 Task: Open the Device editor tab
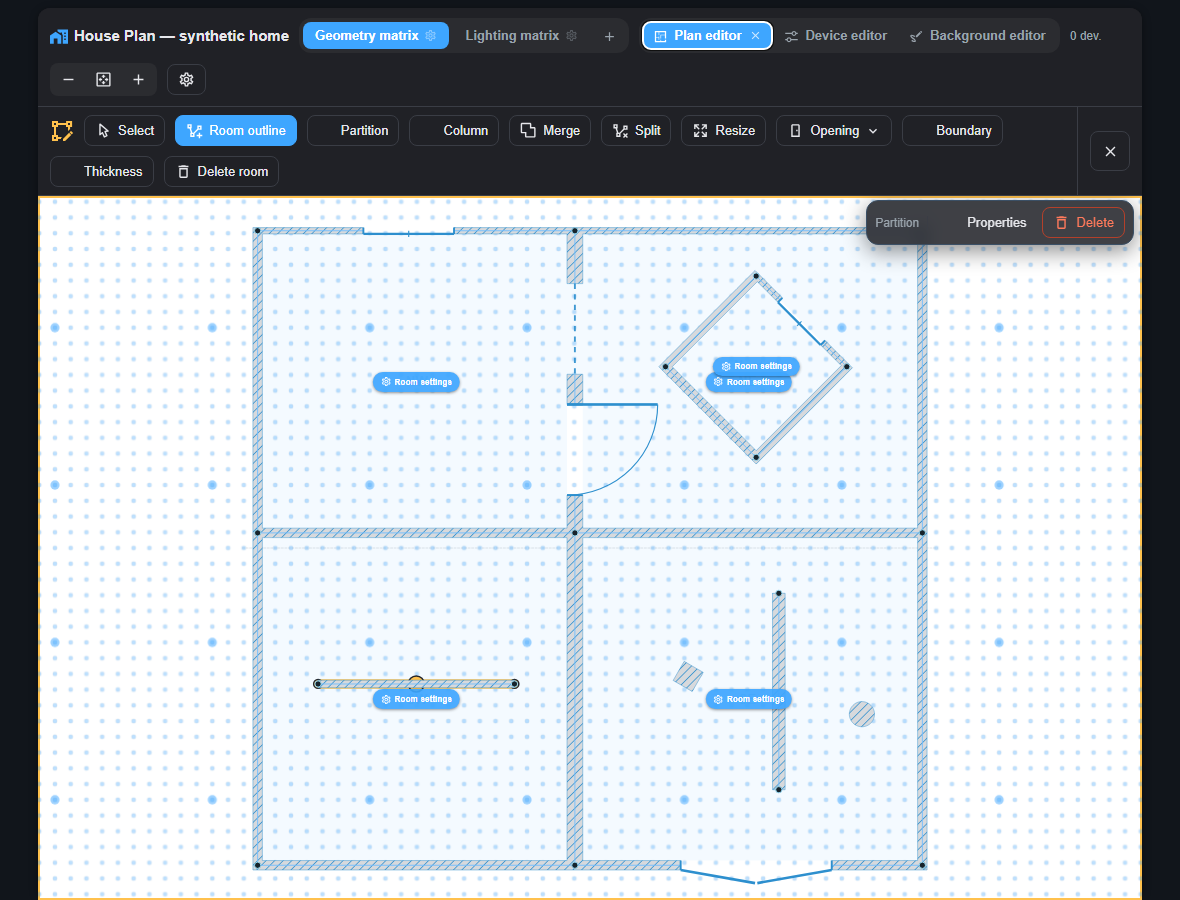[835, 35]
